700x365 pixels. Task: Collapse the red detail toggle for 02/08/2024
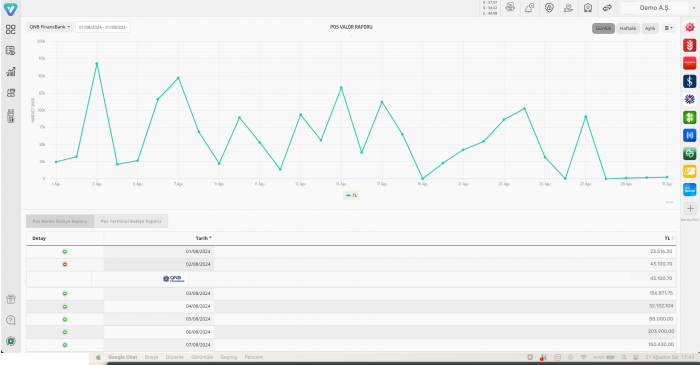coord(65,264)
